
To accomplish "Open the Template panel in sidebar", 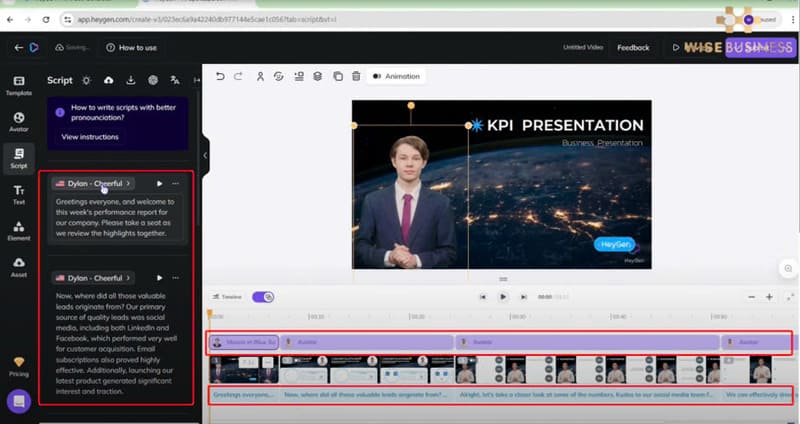I will pyautogui.click(x=18, y=84).
